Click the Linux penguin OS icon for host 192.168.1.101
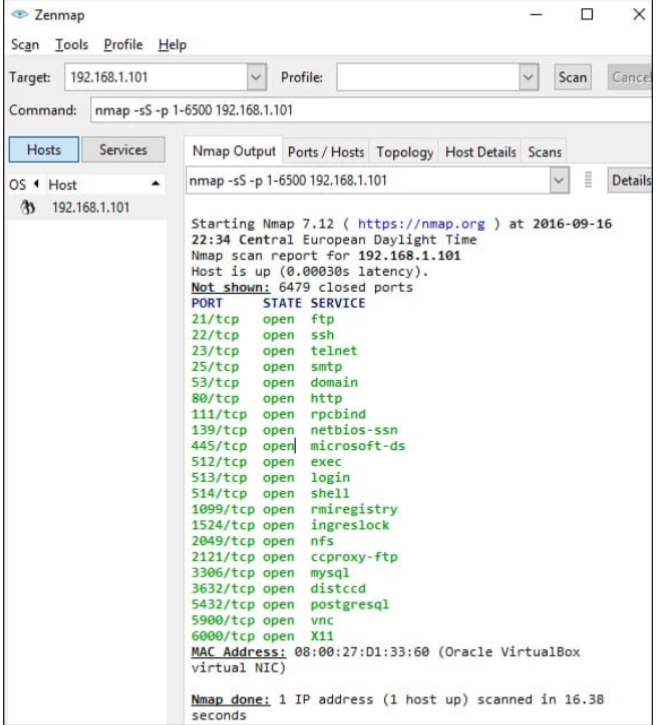This screenshot has width=657, height=725. 28,207
